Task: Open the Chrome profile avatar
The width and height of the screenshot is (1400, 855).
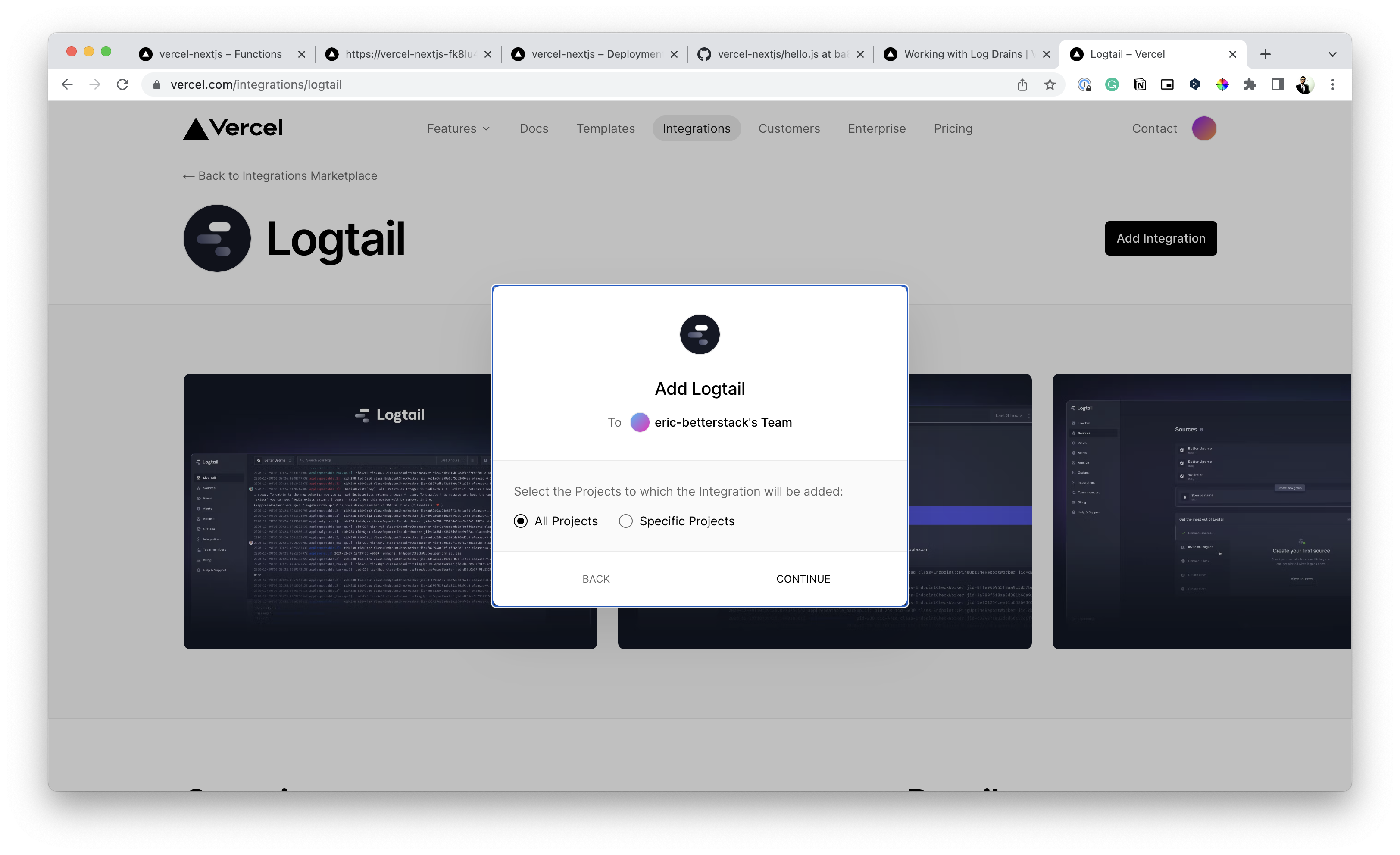Action: [1305, 84]
